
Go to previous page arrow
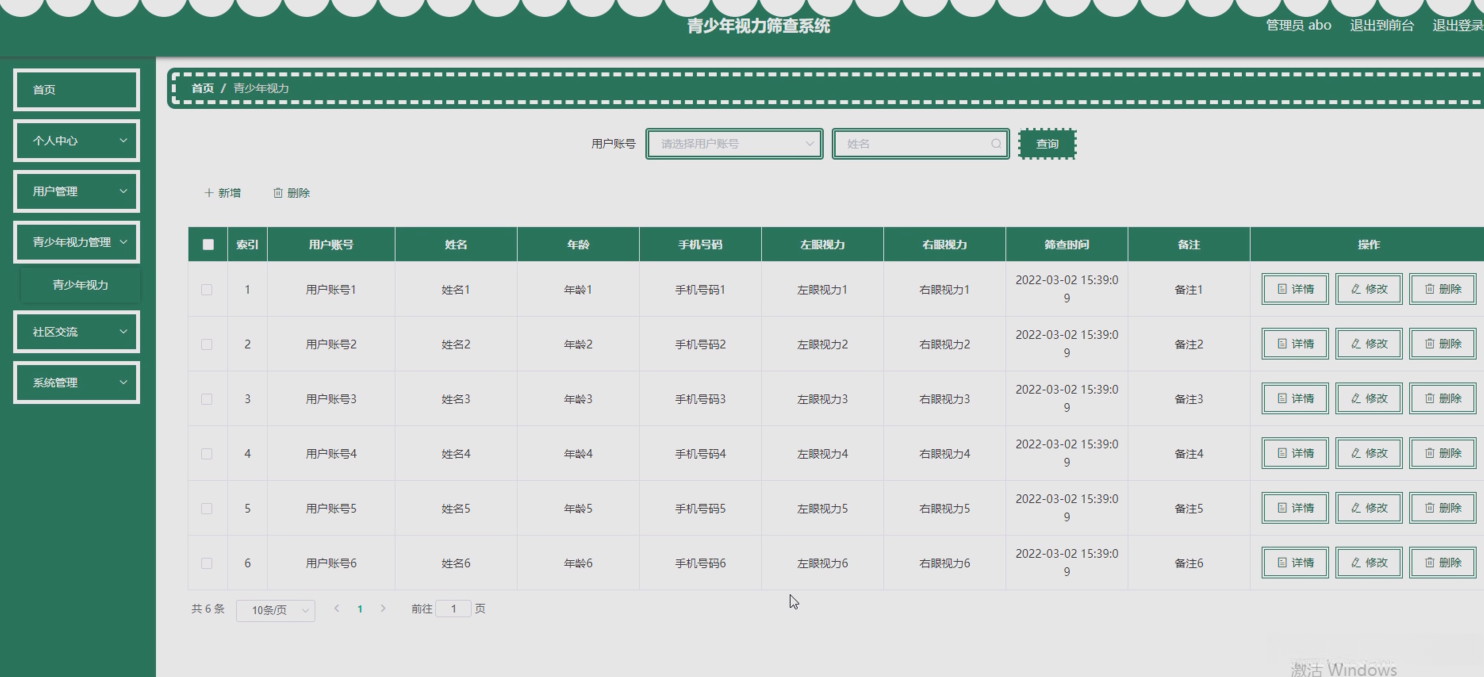pyautogui.click(x=337, y=608)
